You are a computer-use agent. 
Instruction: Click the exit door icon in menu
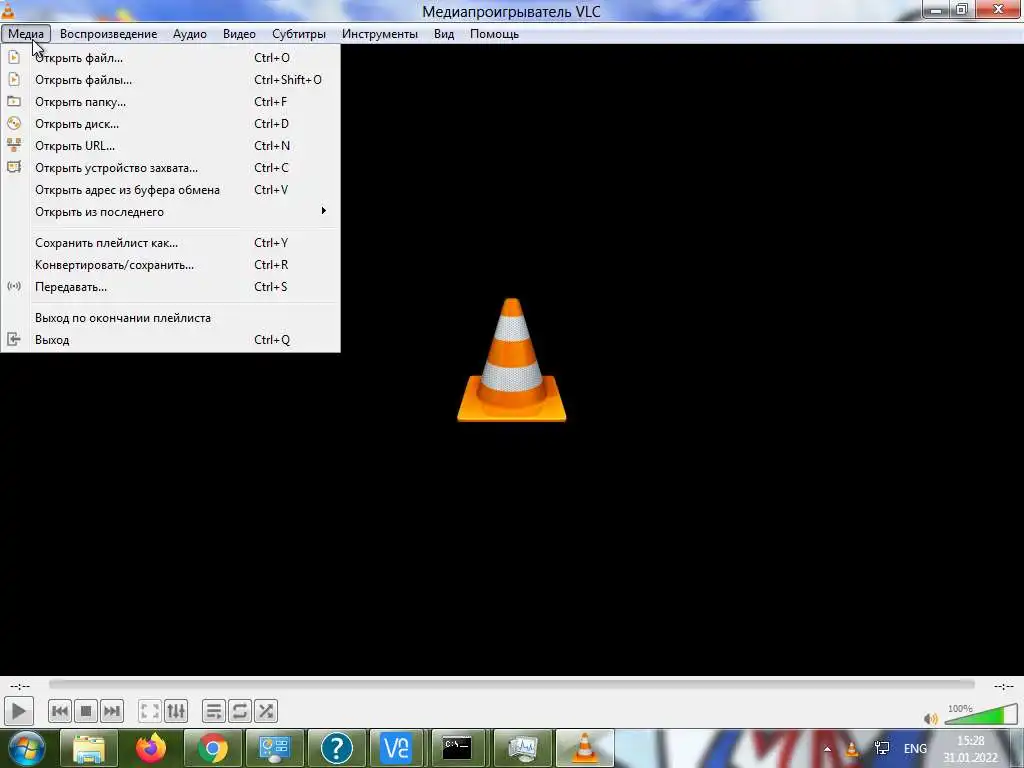tap(14, 339)
